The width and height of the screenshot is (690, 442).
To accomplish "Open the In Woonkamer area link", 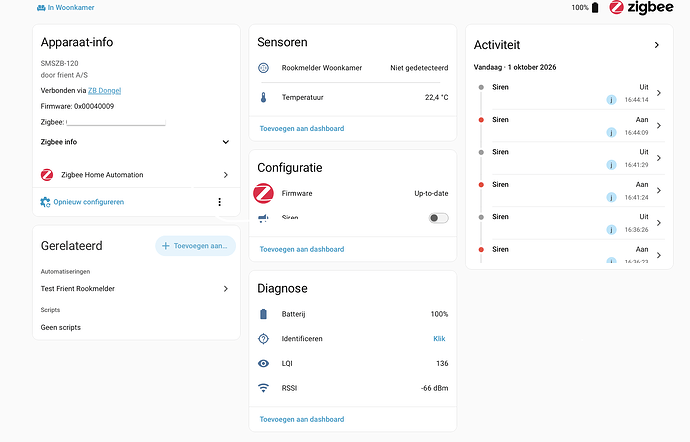I will click(x=66, y=7).
